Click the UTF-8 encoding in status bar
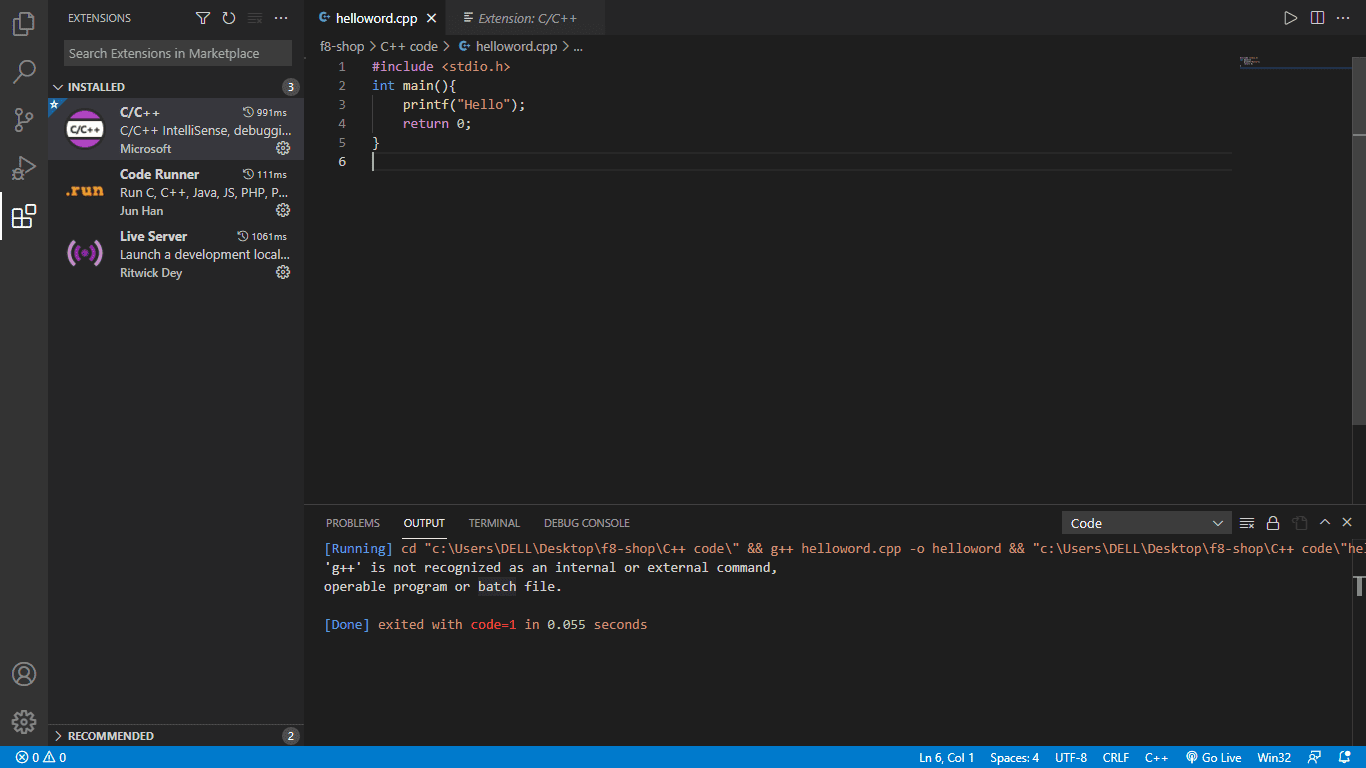This screenshot has height=768, width=1366. click(1070, 757)
